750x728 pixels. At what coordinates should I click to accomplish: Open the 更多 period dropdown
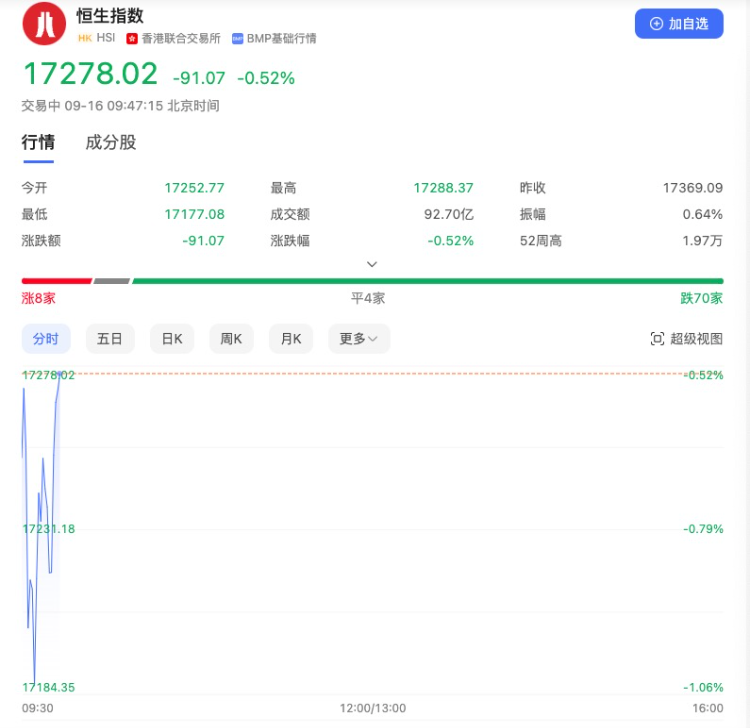coord(359,339)
